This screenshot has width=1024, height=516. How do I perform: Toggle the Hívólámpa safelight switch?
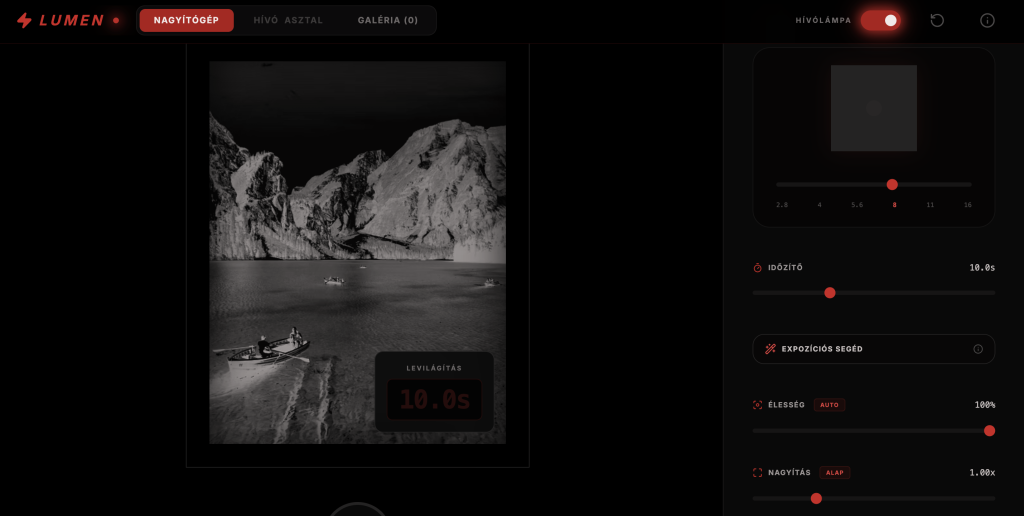click(x=880, y=20)
